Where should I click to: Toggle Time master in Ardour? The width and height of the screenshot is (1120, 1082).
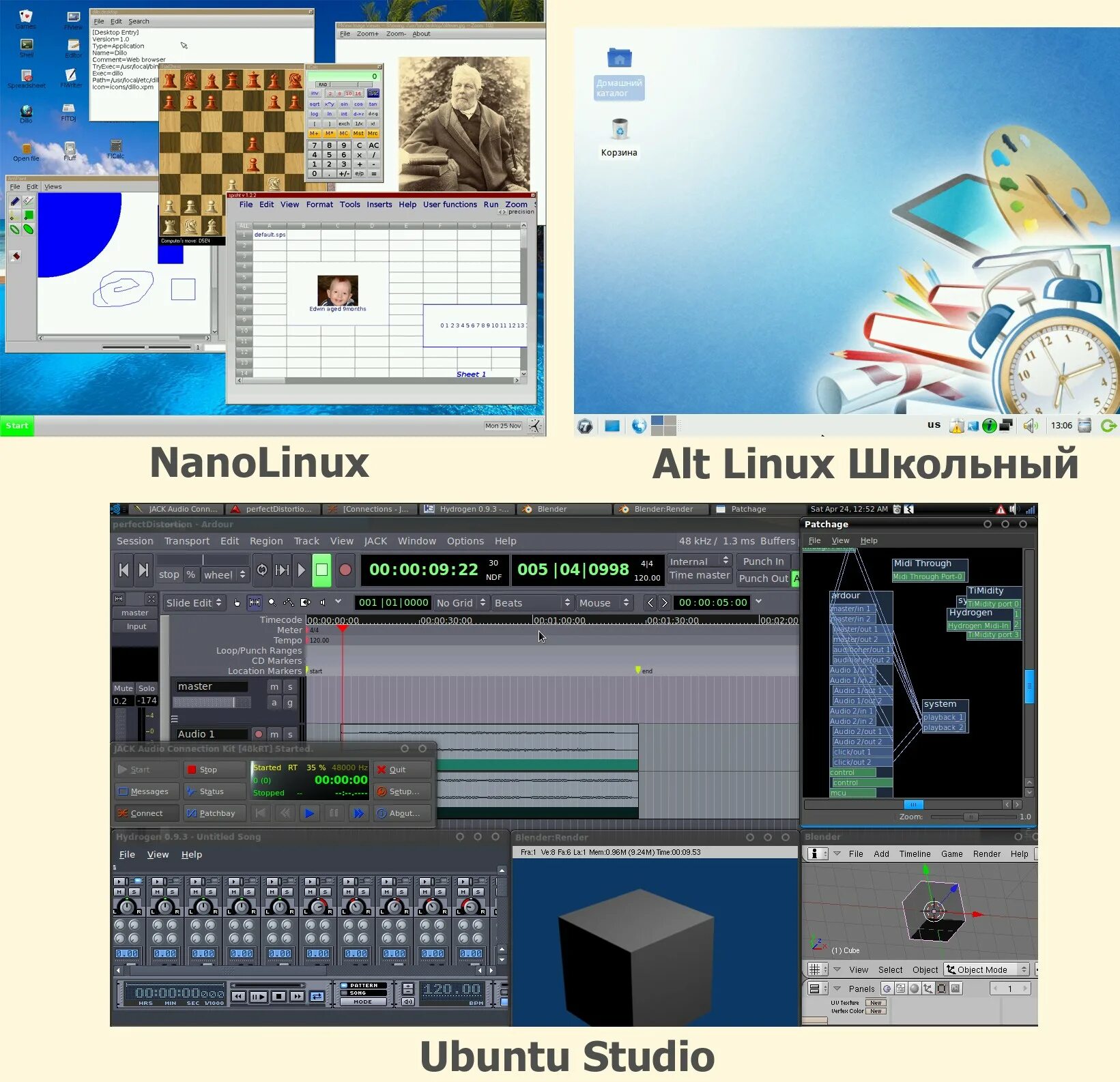[700, 575]
